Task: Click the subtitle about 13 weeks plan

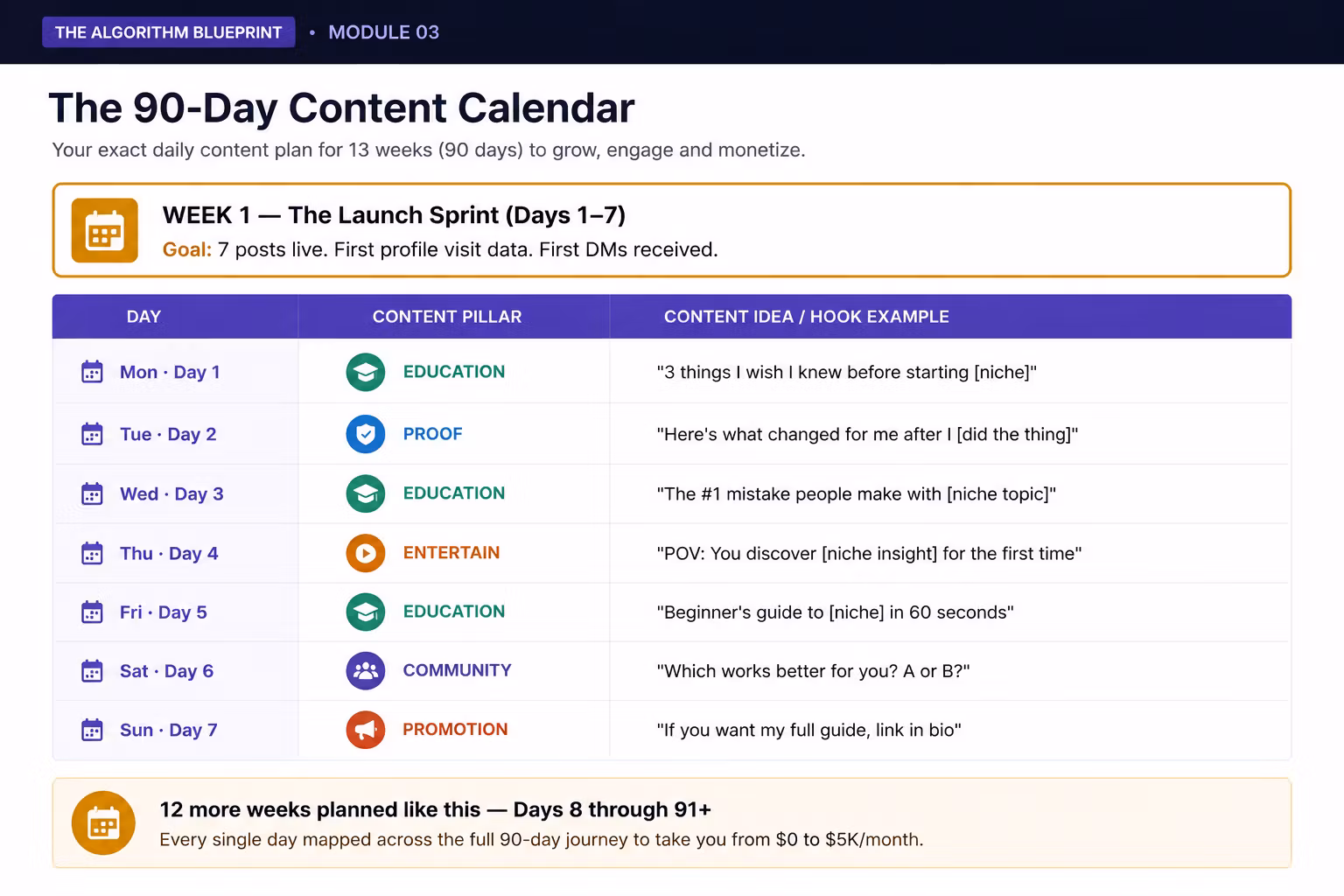Action: coord(429,150)
